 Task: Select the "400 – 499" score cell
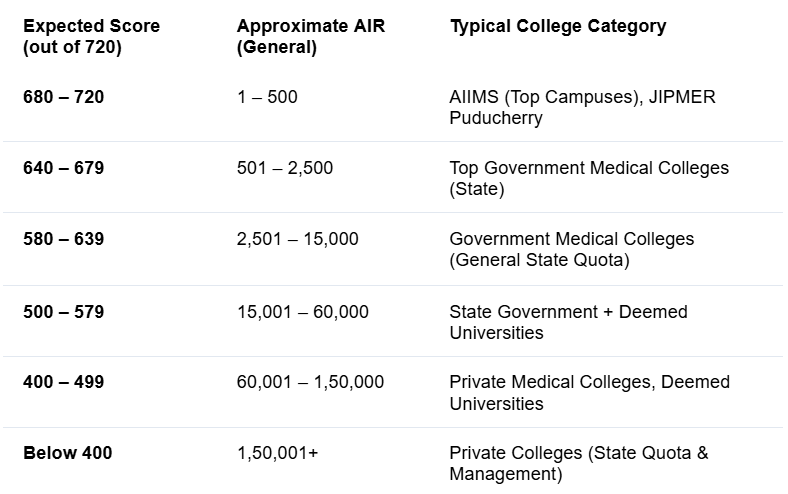(x=64, y=382)
